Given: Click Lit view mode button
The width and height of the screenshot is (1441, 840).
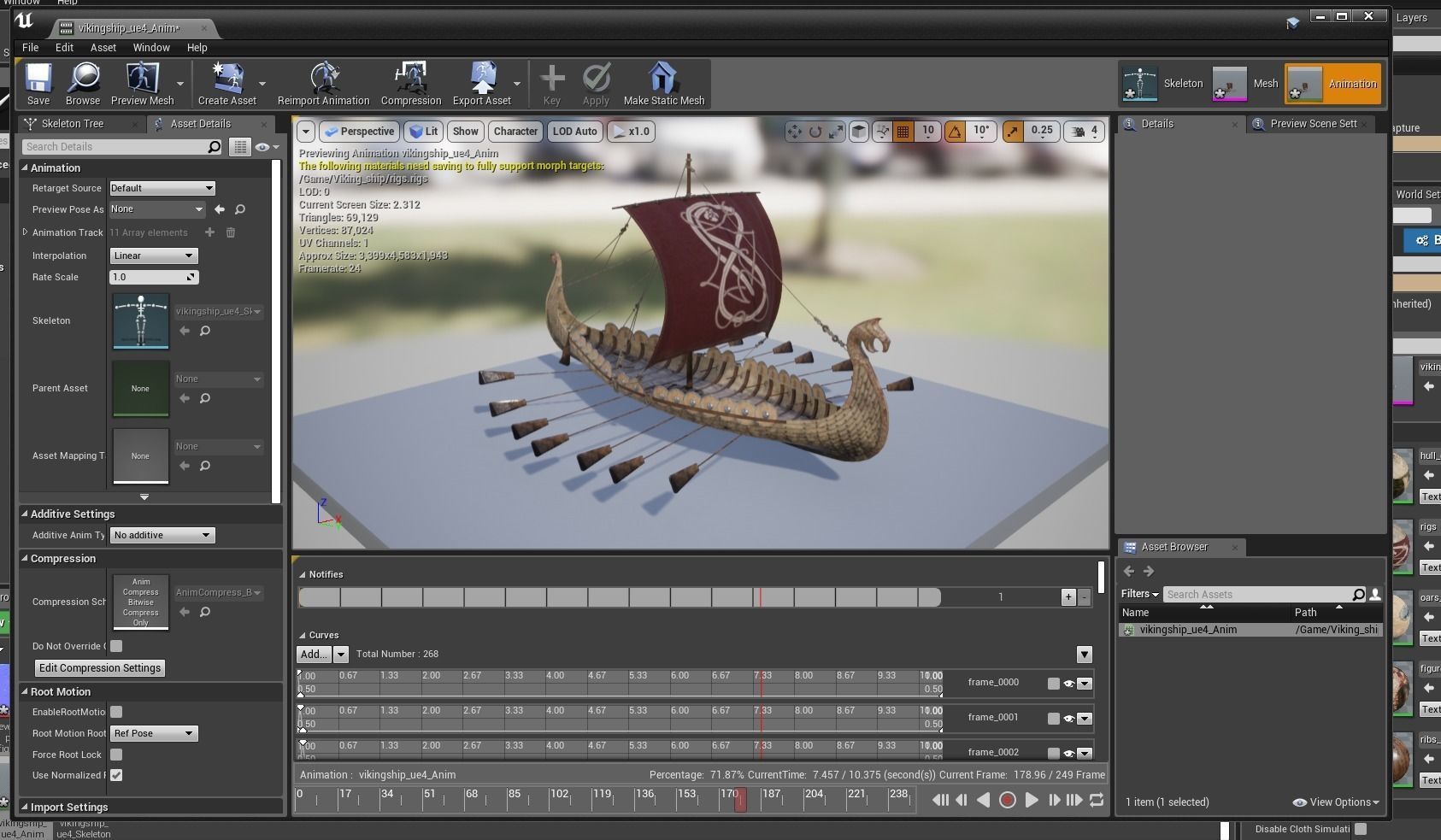Looking at the screenshot, I should 423,132.
